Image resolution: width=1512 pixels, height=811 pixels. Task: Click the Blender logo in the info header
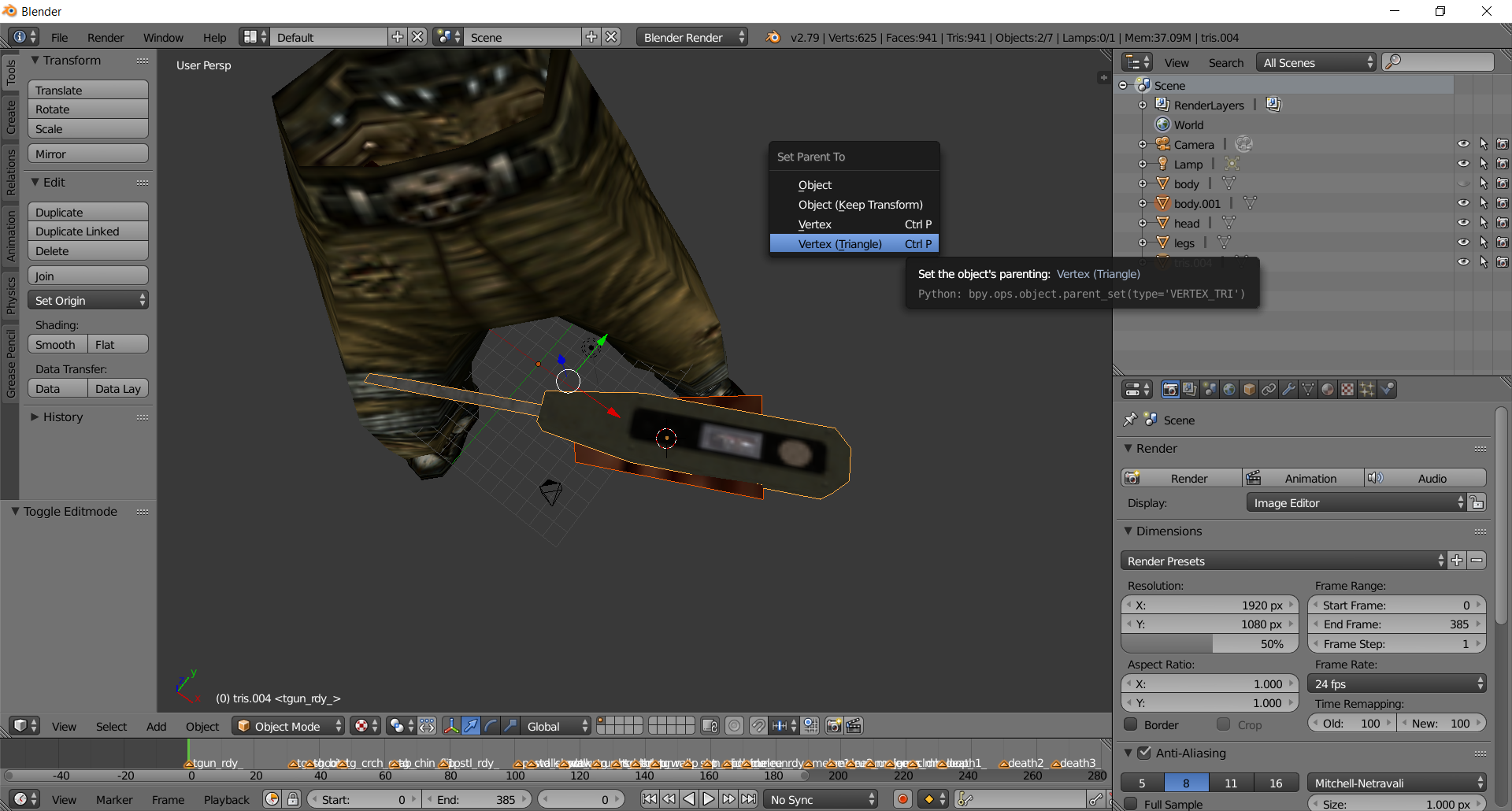pos(773,37)
